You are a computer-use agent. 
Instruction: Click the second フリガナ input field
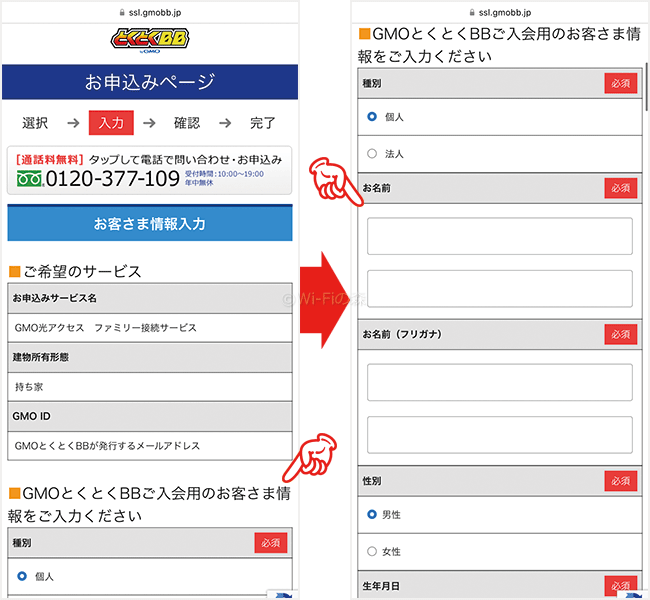tap(500, 435)
